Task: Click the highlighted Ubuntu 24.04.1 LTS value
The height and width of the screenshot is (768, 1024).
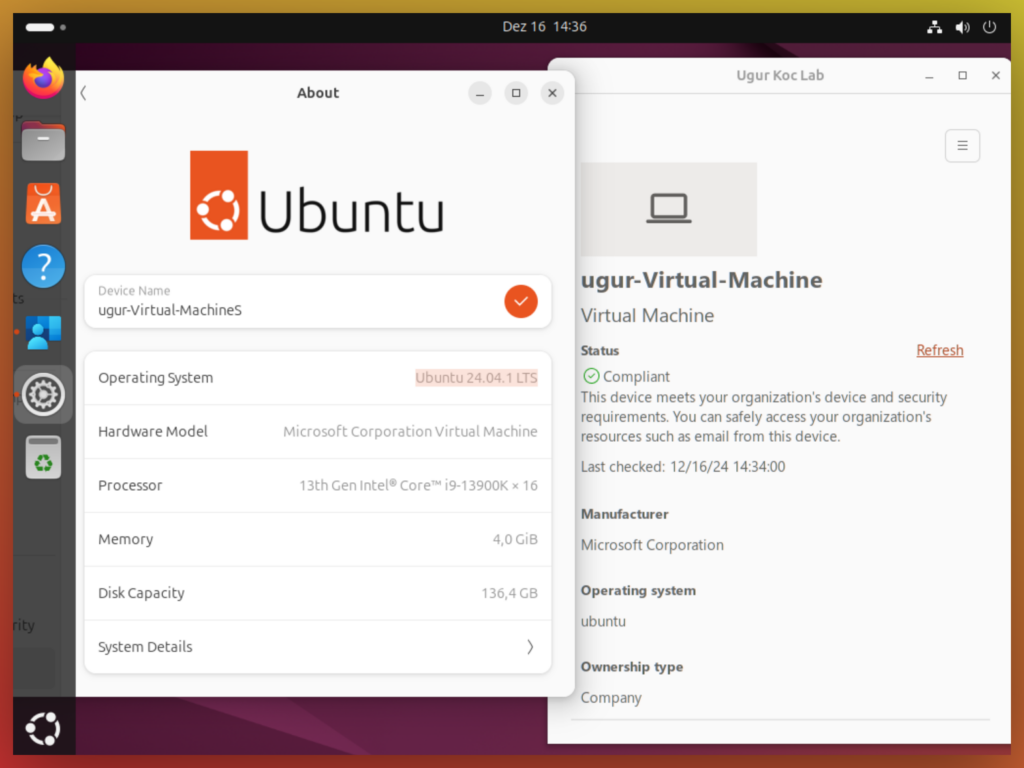Action: tap(476, 378)
